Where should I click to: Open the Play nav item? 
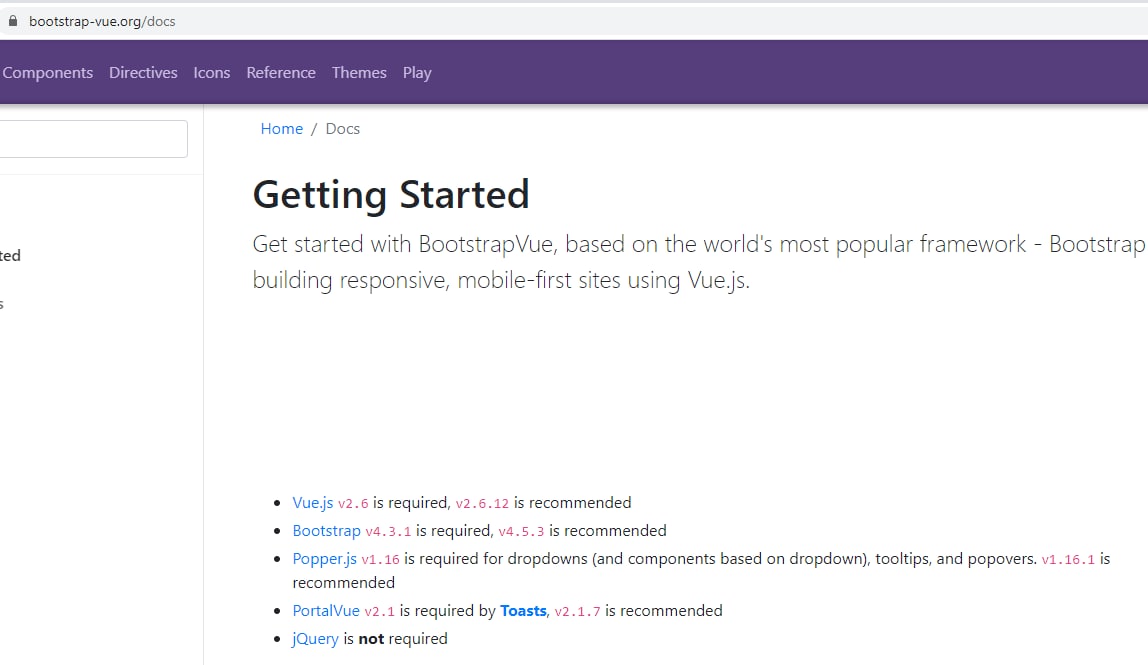point(417,73)
